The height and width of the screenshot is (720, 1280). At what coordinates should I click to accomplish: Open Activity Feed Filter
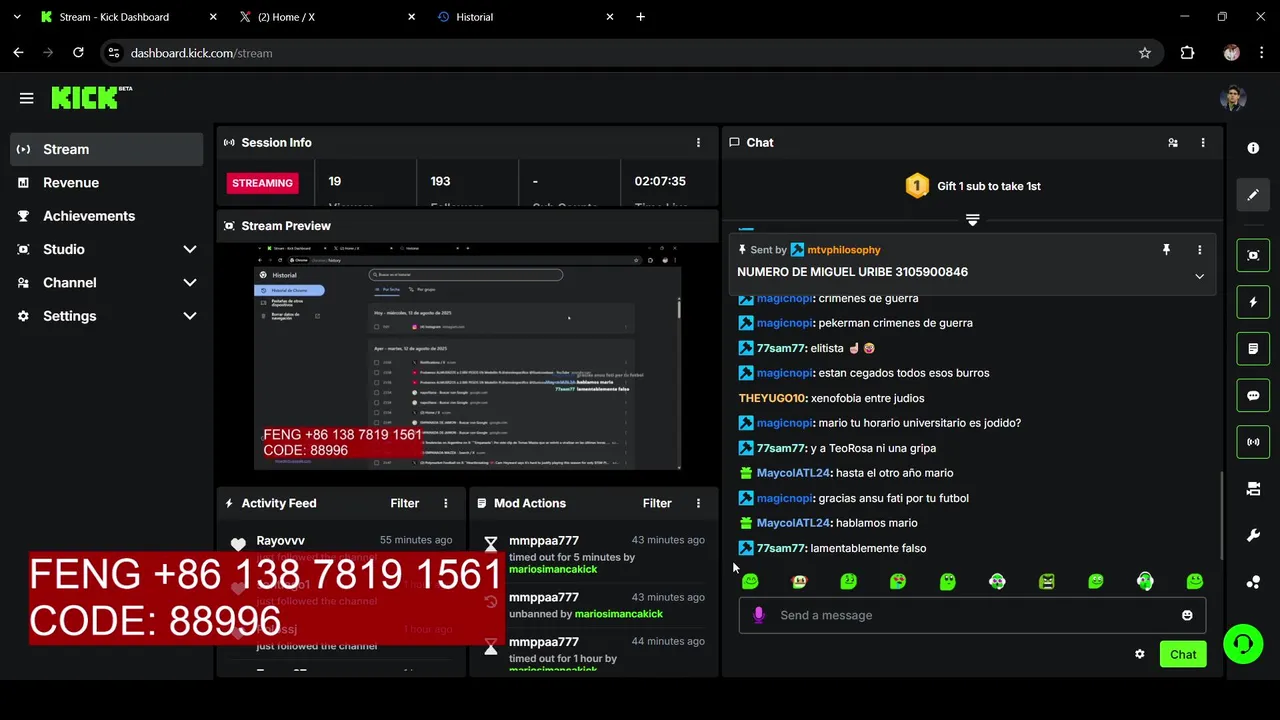tap(404, 503)
